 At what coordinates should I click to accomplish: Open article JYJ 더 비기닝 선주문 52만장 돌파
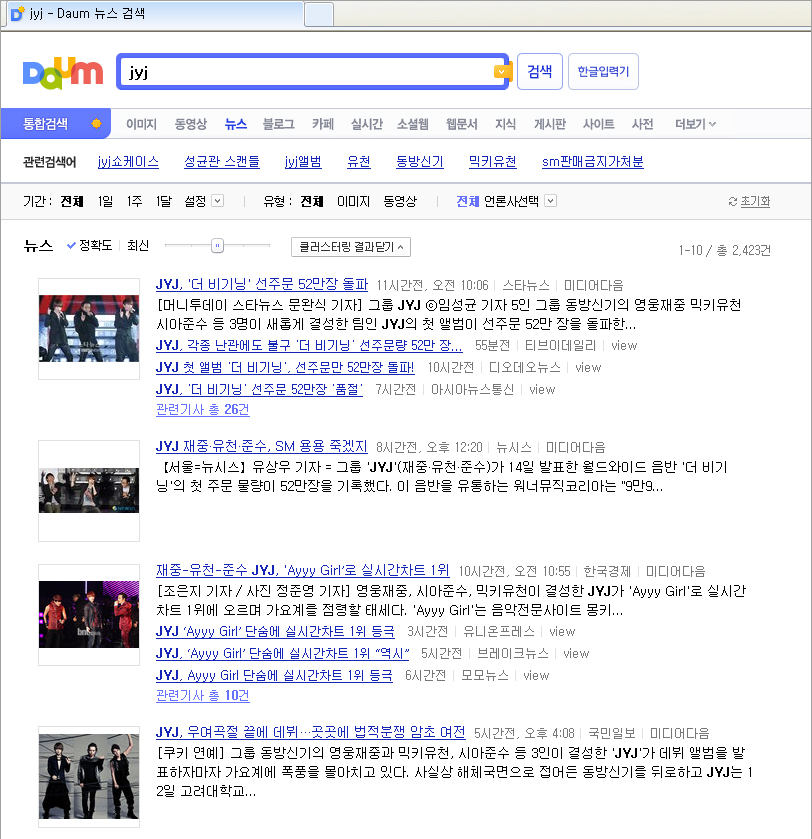[x=262, y=284]
